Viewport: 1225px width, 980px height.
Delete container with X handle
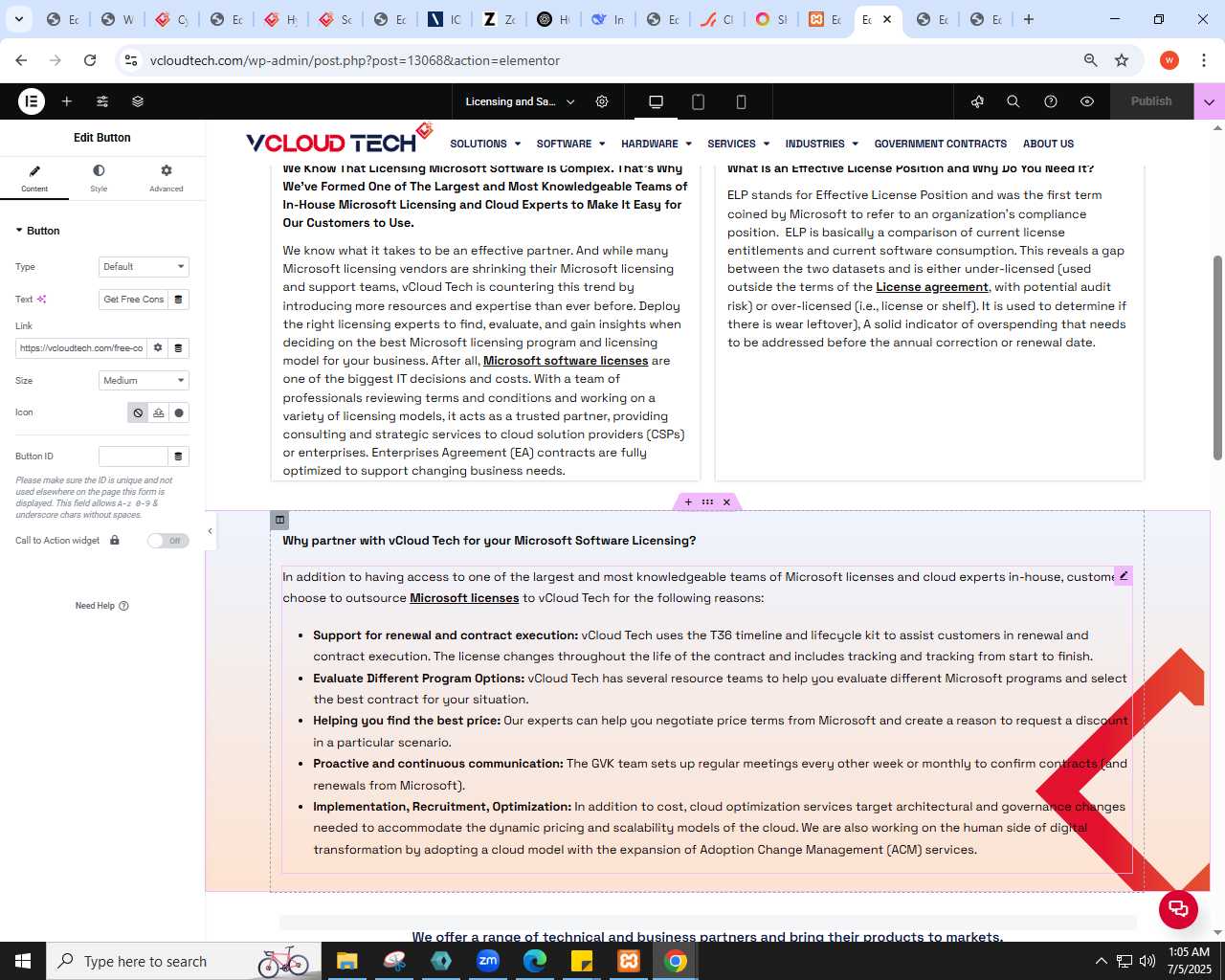pos(726,502)
